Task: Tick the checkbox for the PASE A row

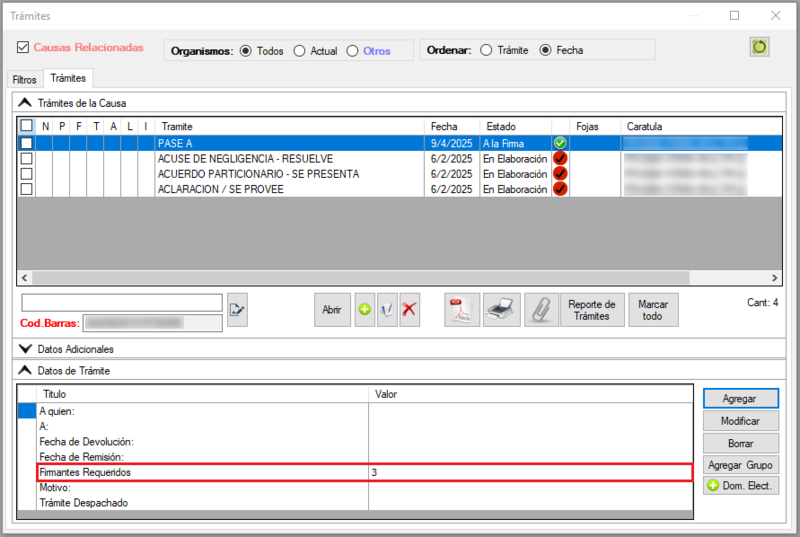Action: (x=27, y=143)
